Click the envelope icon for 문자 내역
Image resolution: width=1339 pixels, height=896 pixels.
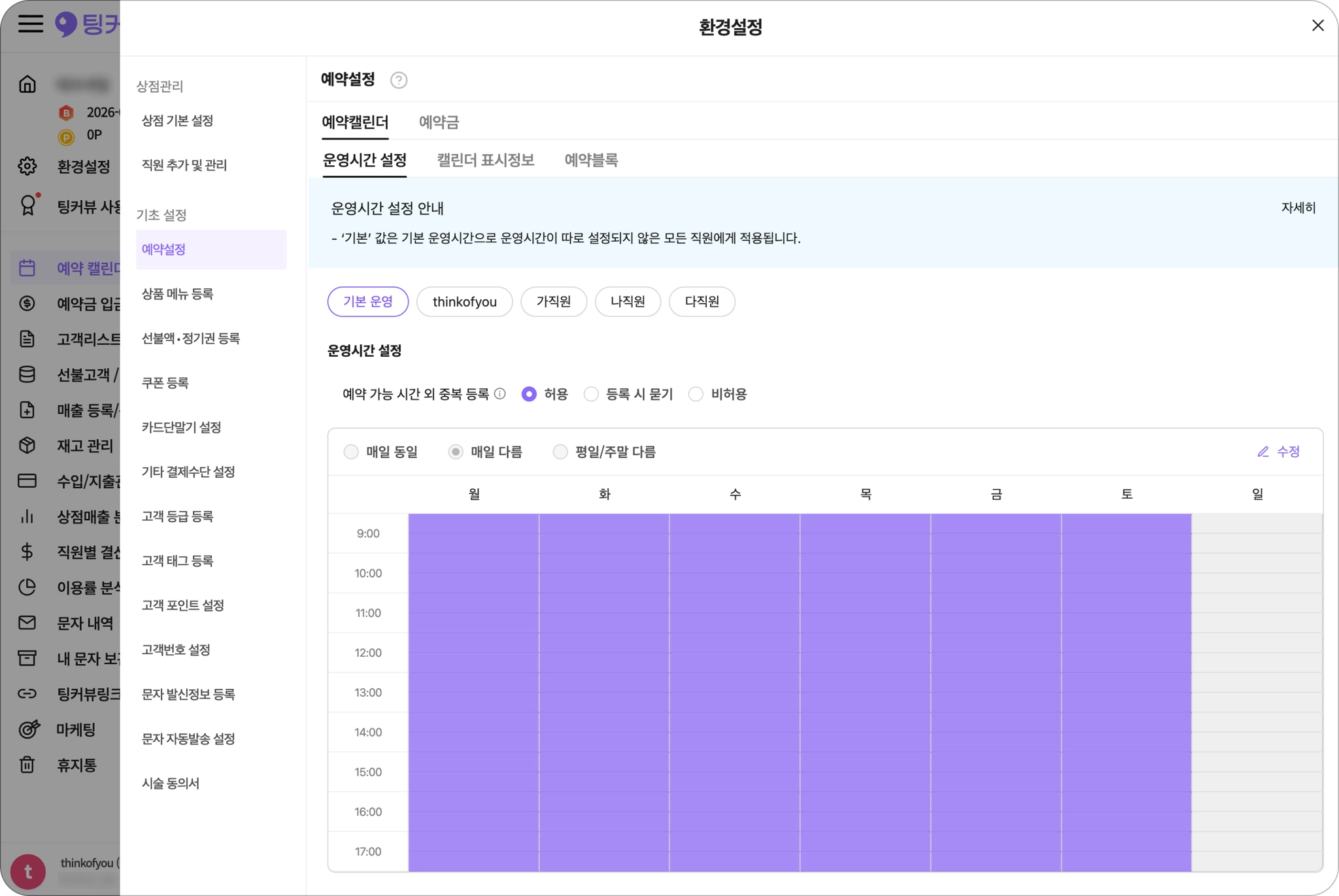click(27, 623)
